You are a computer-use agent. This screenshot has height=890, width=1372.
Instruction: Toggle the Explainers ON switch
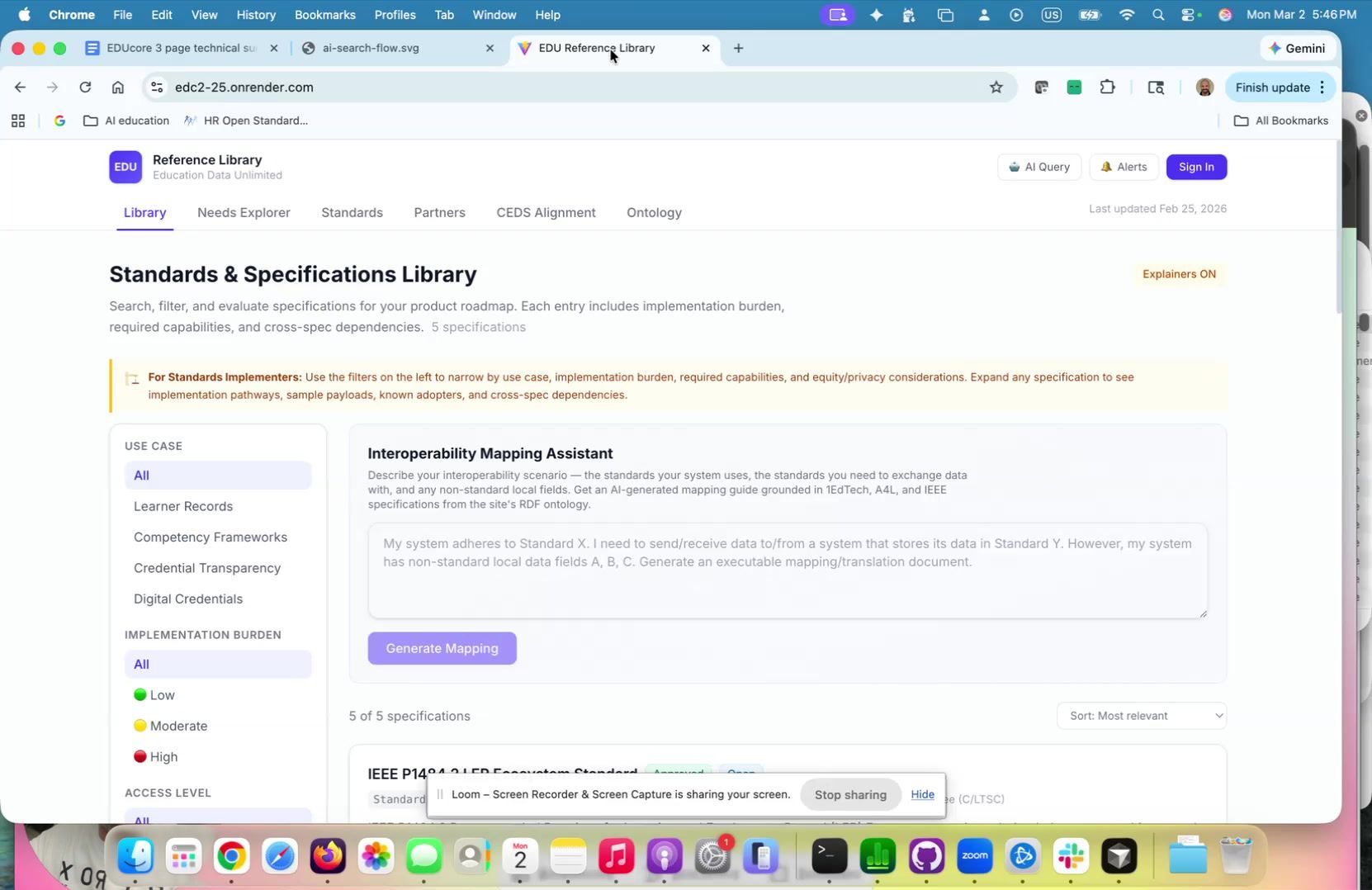(x=1179, y=274)
